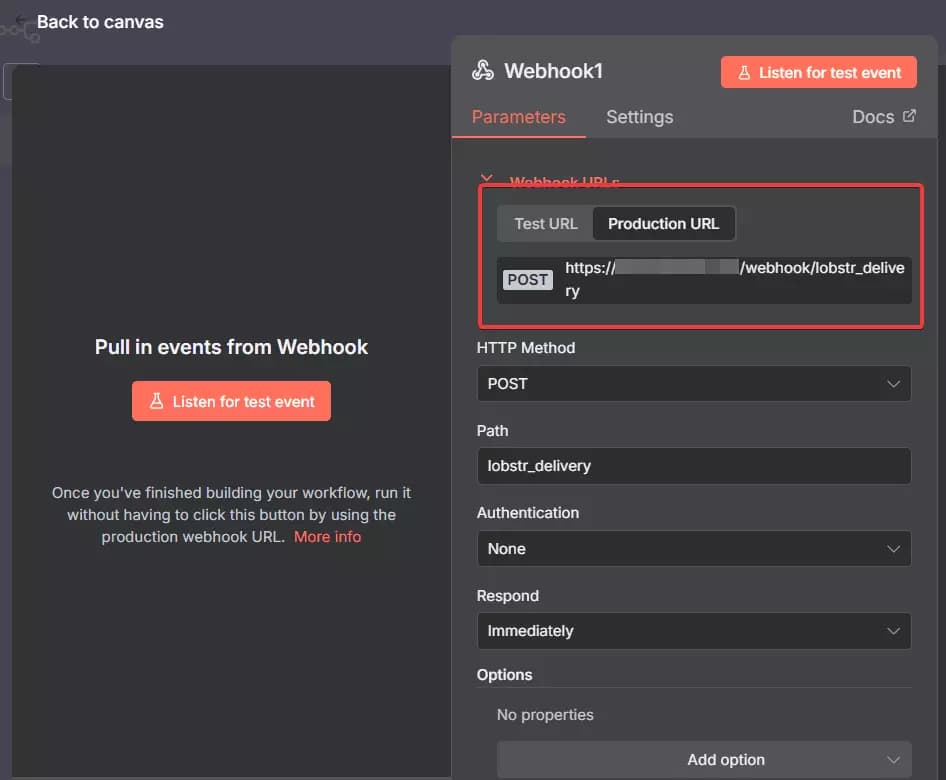The height and width of the screenshot is (780, 946).
Task: Open the Authentication dropdown set to None
Action: pyautogui.click(x=694, y=549)
